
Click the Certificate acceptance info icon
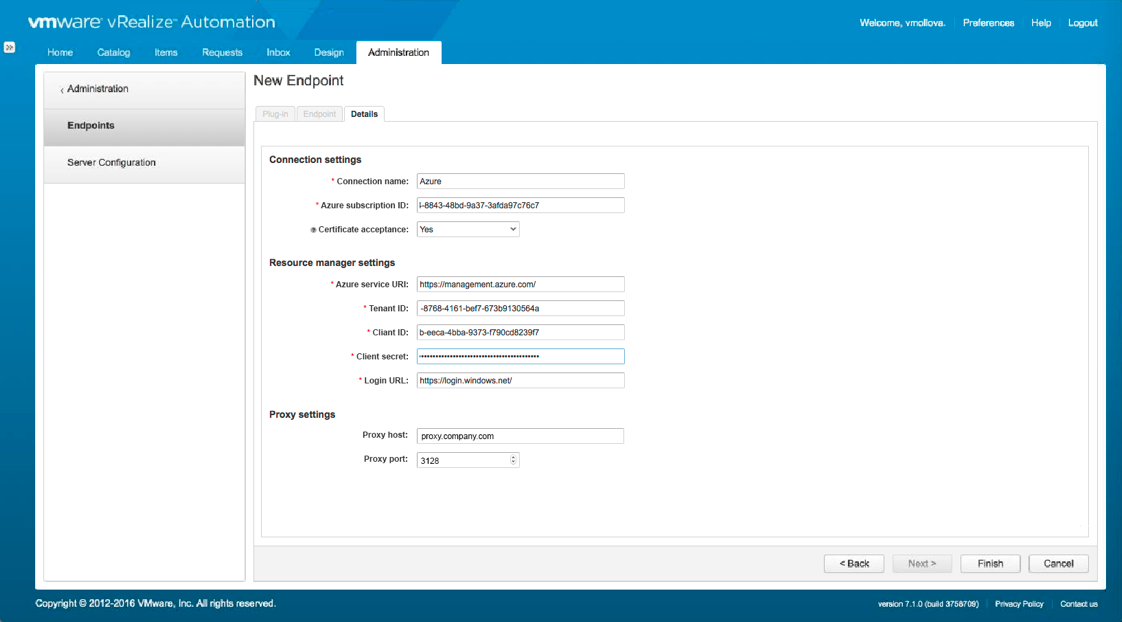click(x=313, y=230)
